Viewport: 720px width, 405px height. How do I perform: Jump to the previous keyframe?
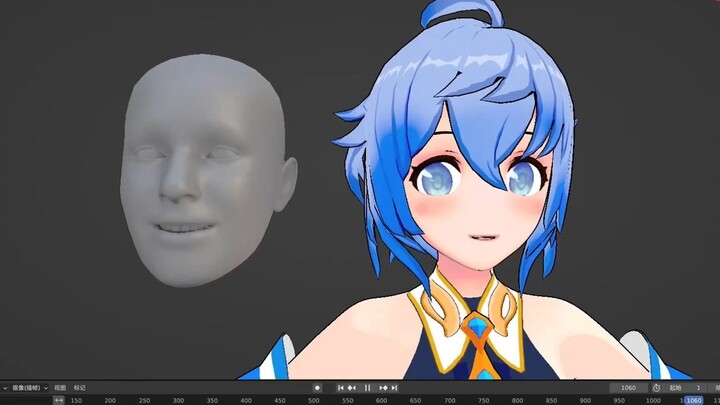(x=352, y=388)
